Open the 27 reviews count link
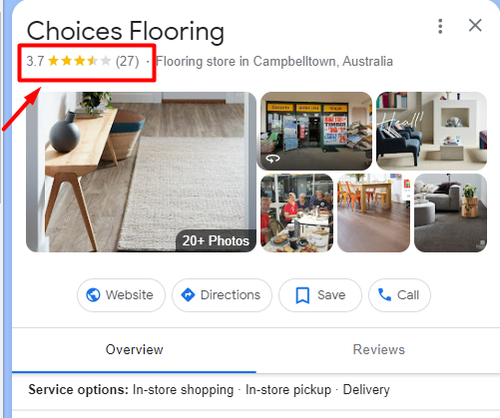 point(127,62)
